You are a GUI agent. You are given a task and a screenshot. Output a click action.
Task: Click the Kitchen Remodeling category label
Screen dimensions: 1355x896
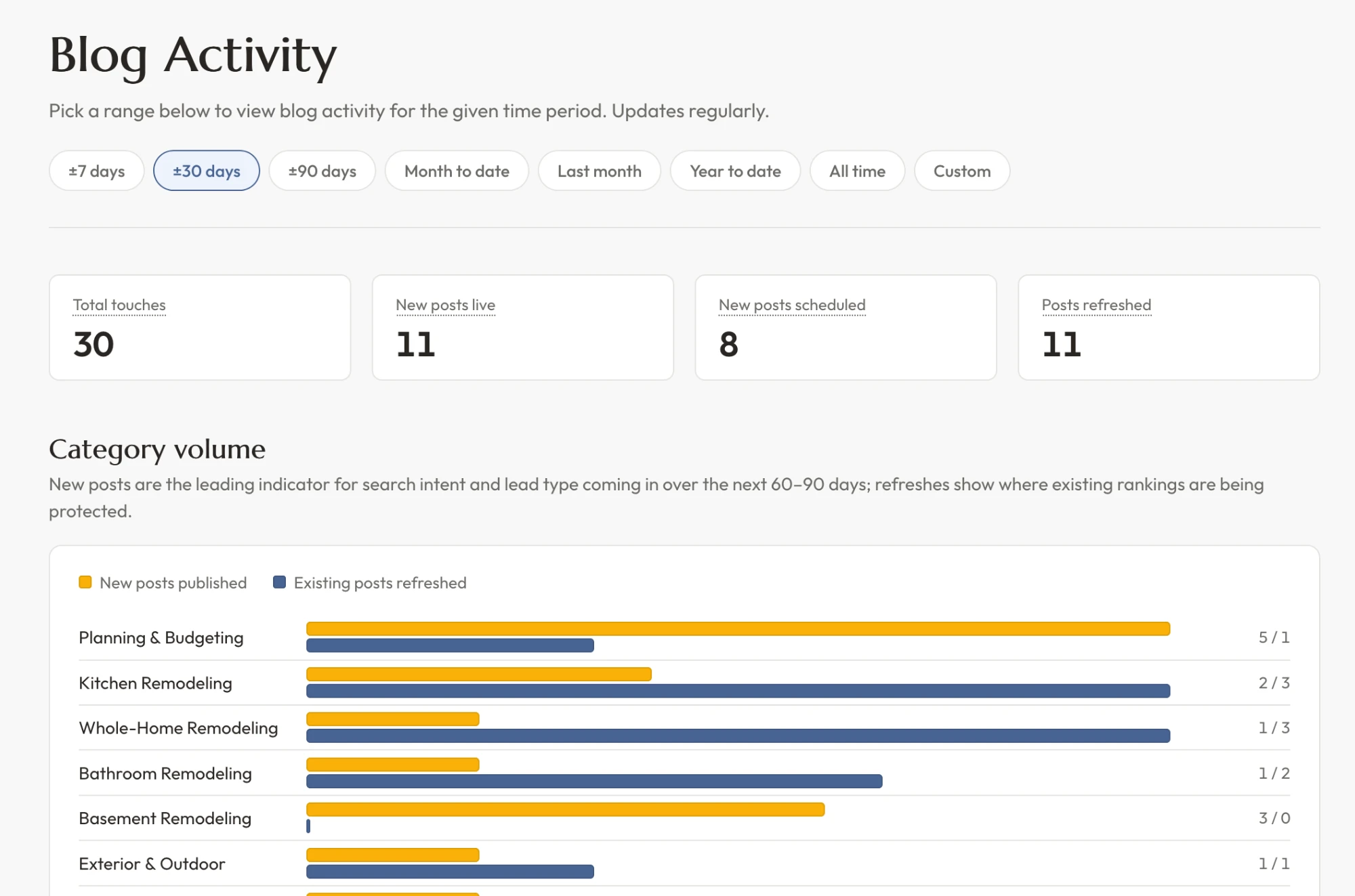point(155,683)
